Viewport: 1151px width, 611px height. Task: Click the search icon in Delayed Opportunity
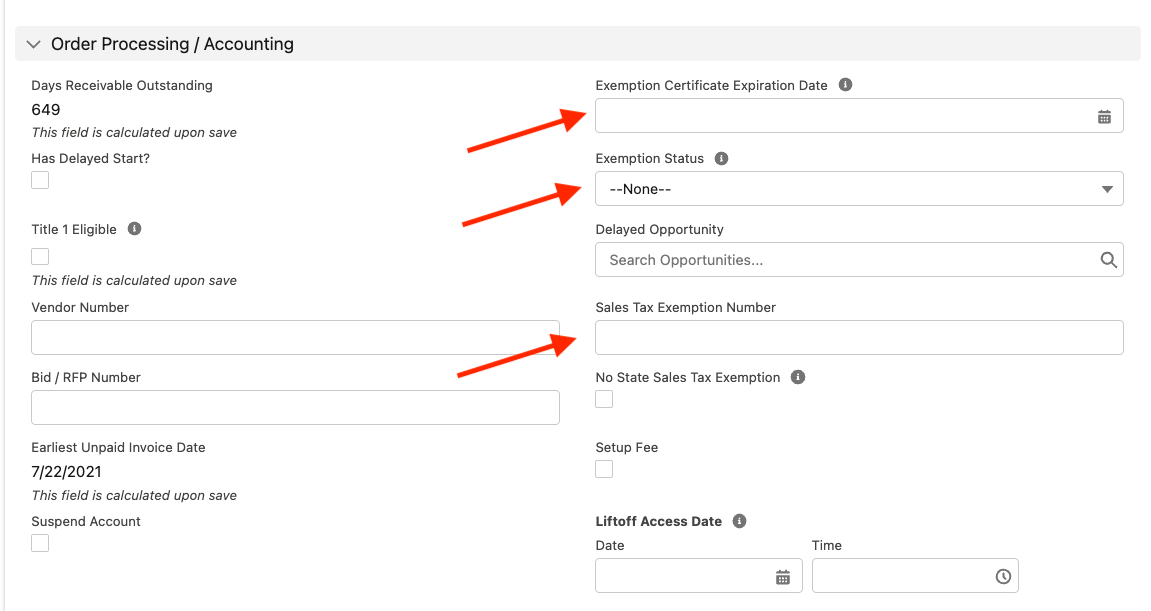(x=1108, y=260)
